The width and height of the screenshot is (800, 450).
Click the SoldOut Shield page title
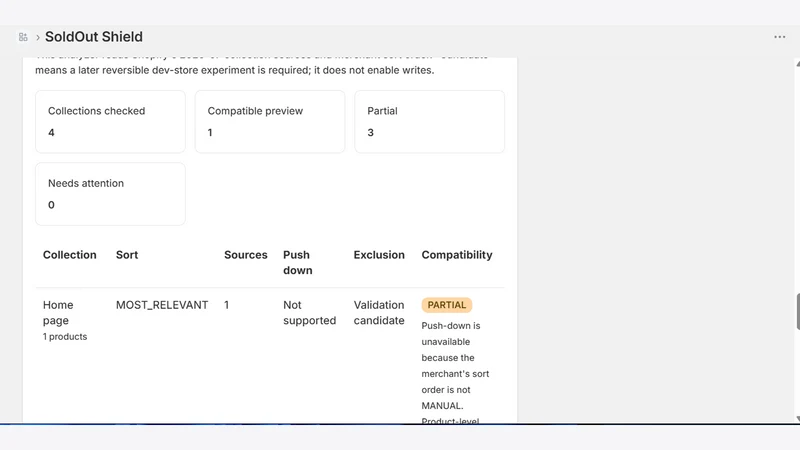point(94,37)
